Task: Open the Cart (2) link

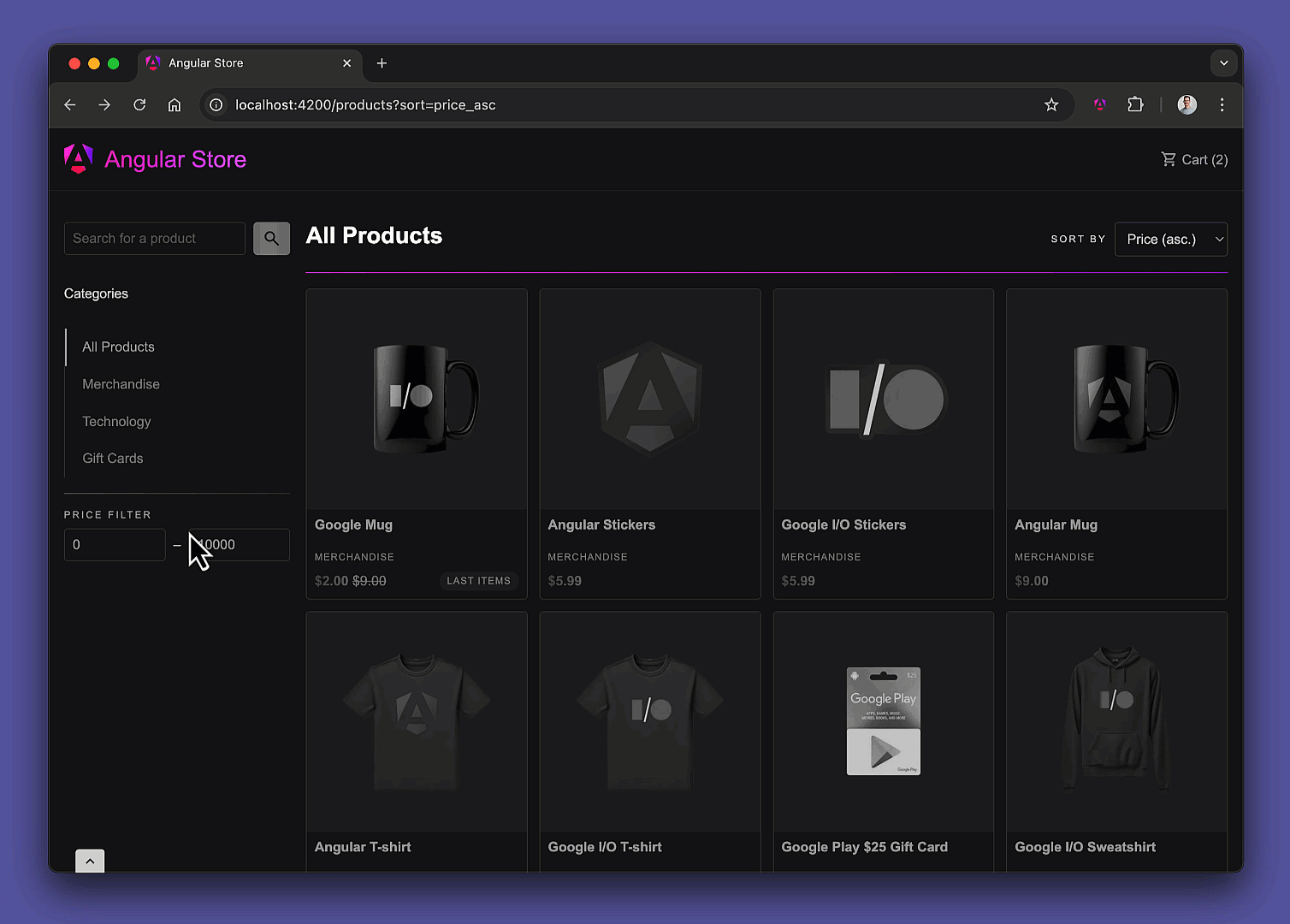Action: [x=1194, y=159]
